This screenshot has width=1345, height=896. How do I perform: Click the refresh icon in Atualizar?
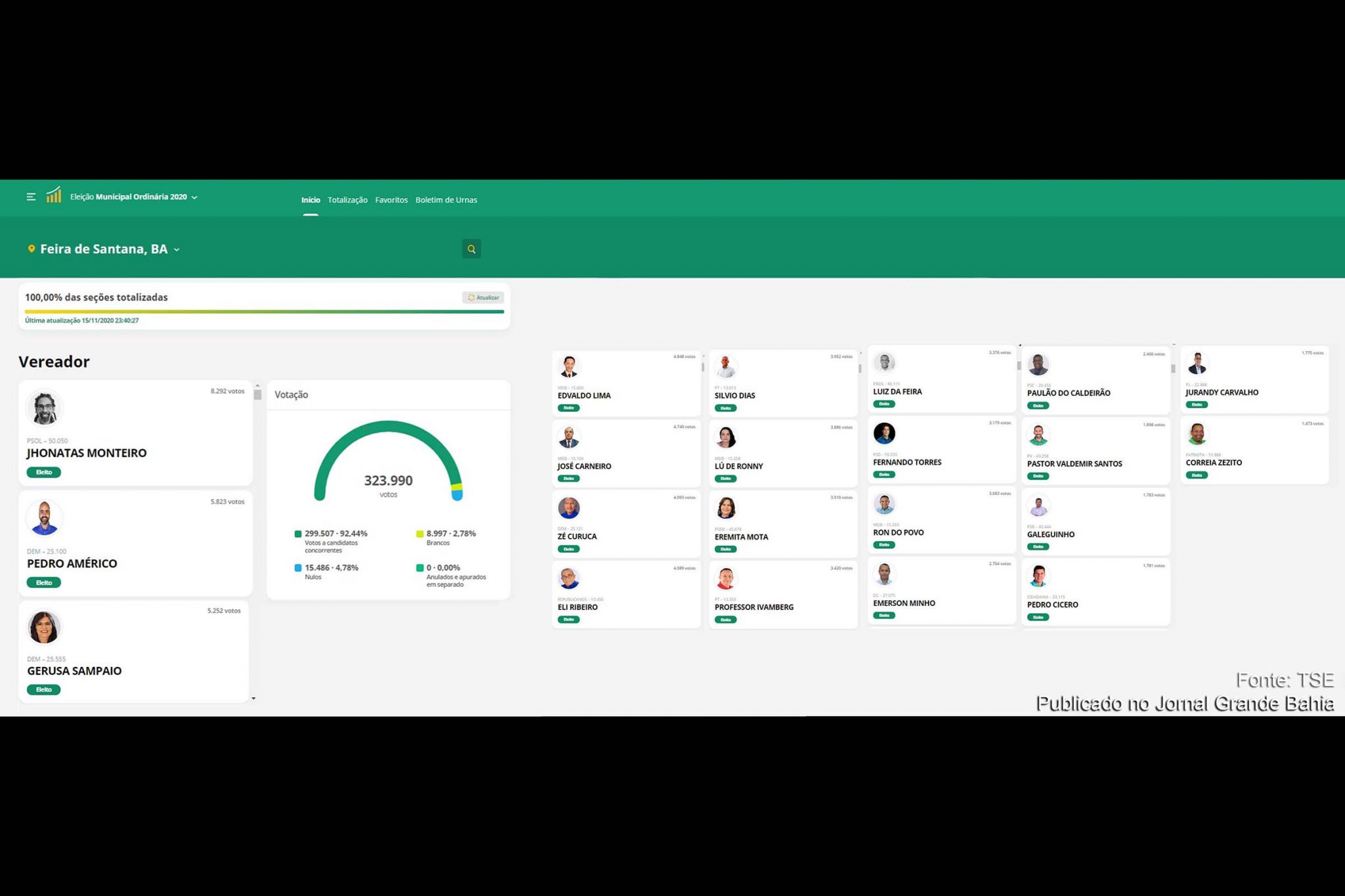(x=471, y=297)
